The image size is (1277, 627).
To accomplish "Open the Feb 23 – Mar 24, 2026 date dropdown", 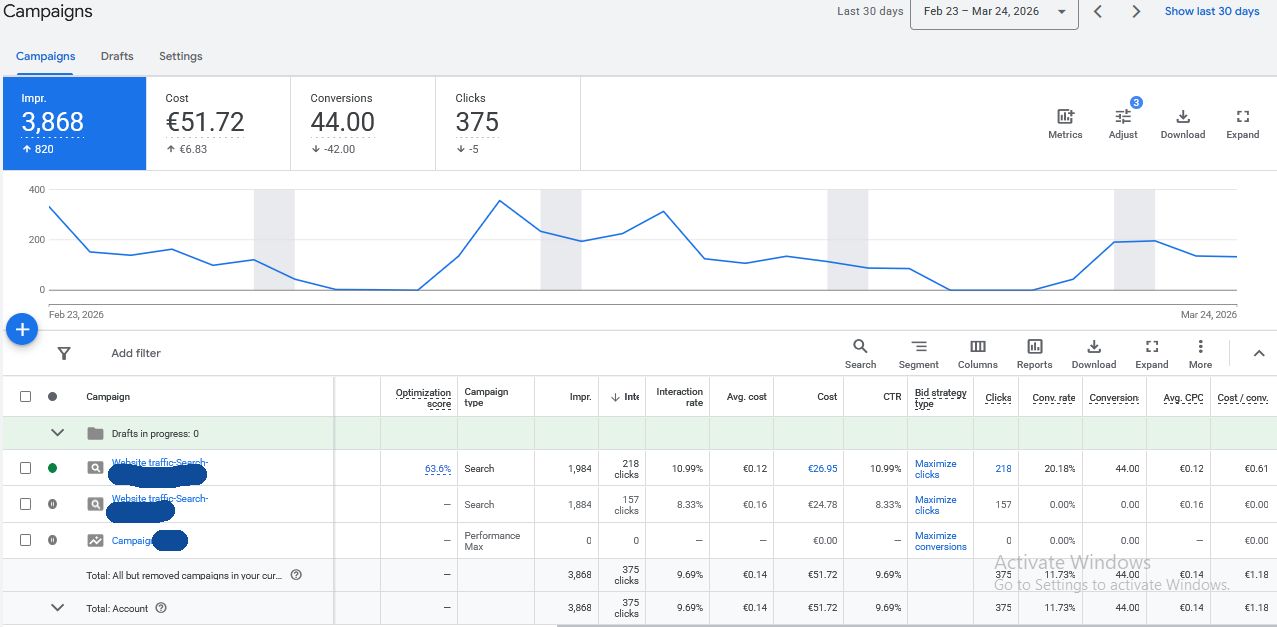I will 994,12.
